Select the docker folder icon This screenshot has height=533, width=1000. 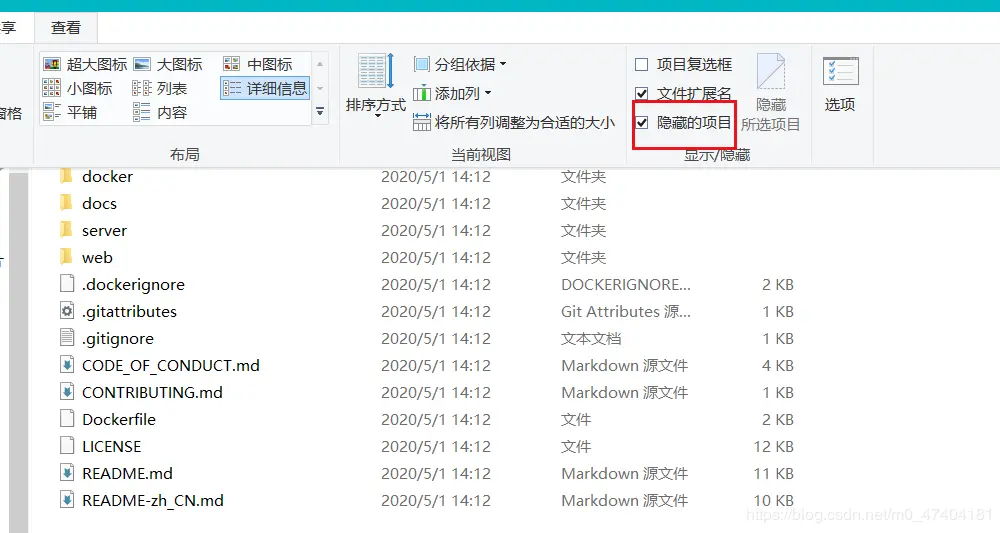pyautogui.click(x=66, y=176)
